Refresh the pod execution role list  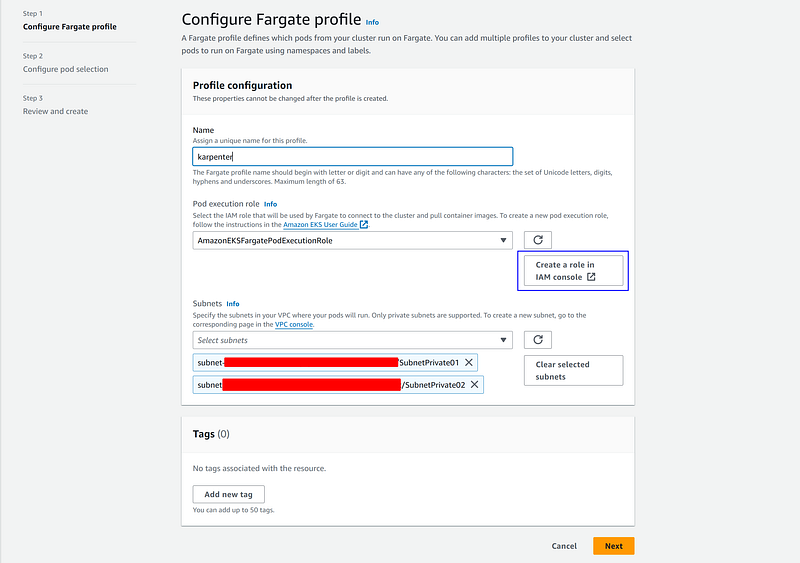point(538,240)
